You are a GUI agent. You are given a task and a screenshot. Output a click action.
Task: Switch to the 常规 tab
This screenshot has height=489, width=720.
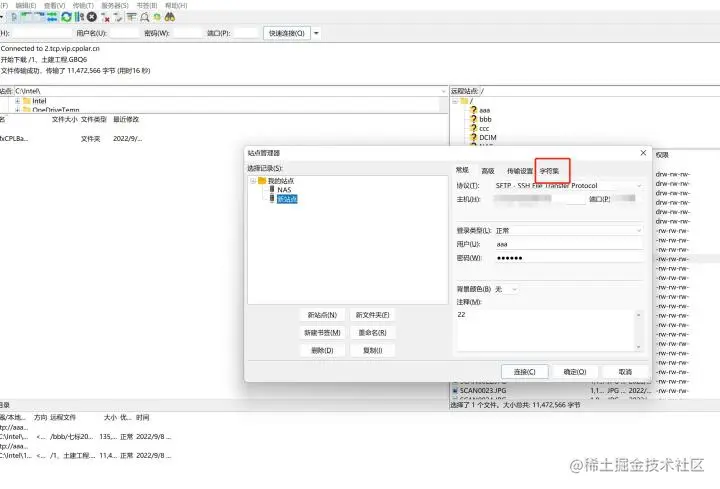pyautogui.click(x=462, y=170)
